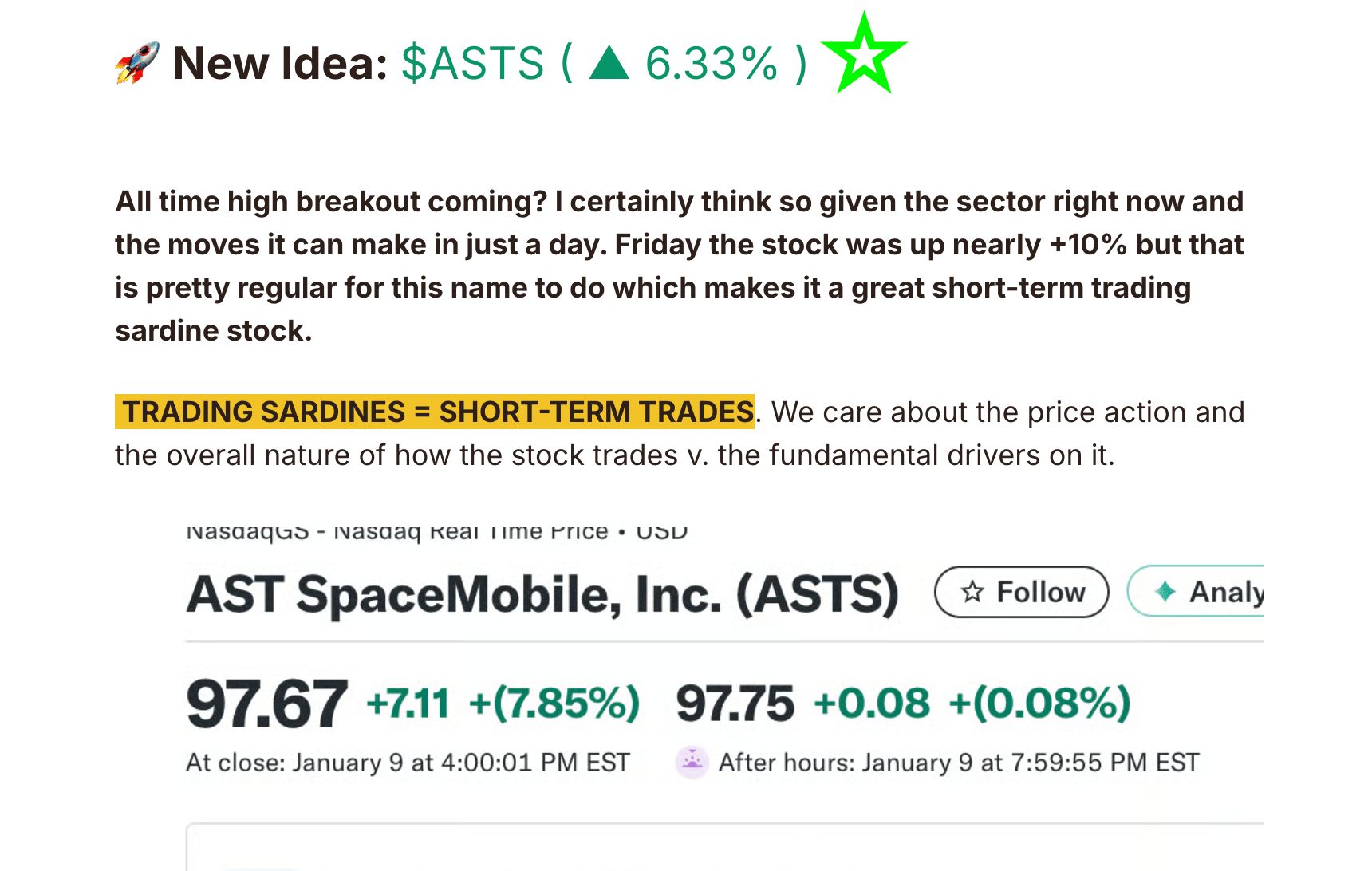Click the 97.75 after-hours price
The height and width of the screenshot is (871, 1372).
pos(735,703)
